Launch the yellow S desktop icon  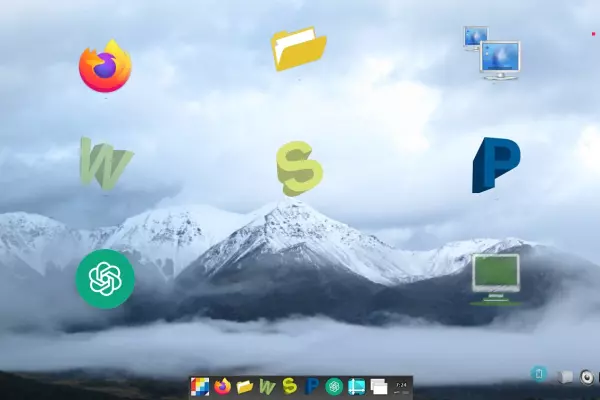[x=300, y=168]
